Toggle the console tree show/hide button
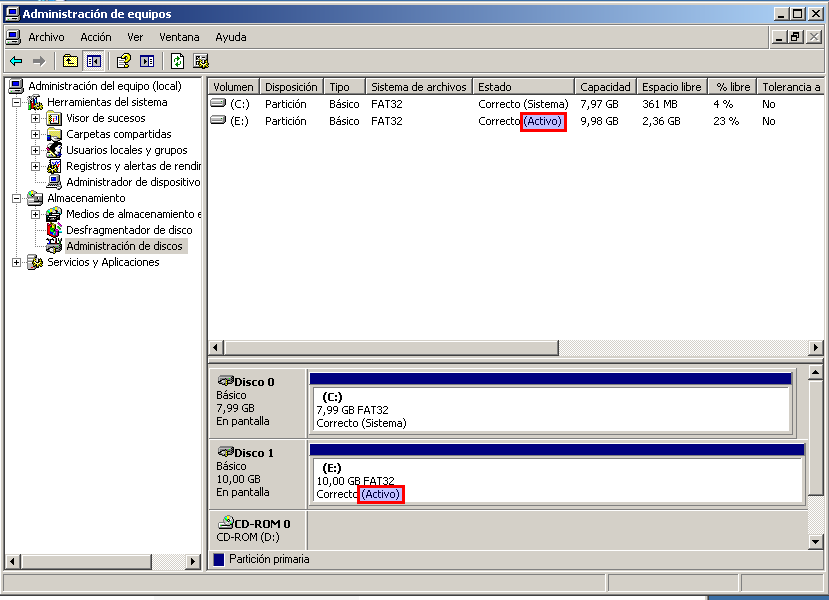The width and height of the screenshot is (829, 600). [93, 61]
